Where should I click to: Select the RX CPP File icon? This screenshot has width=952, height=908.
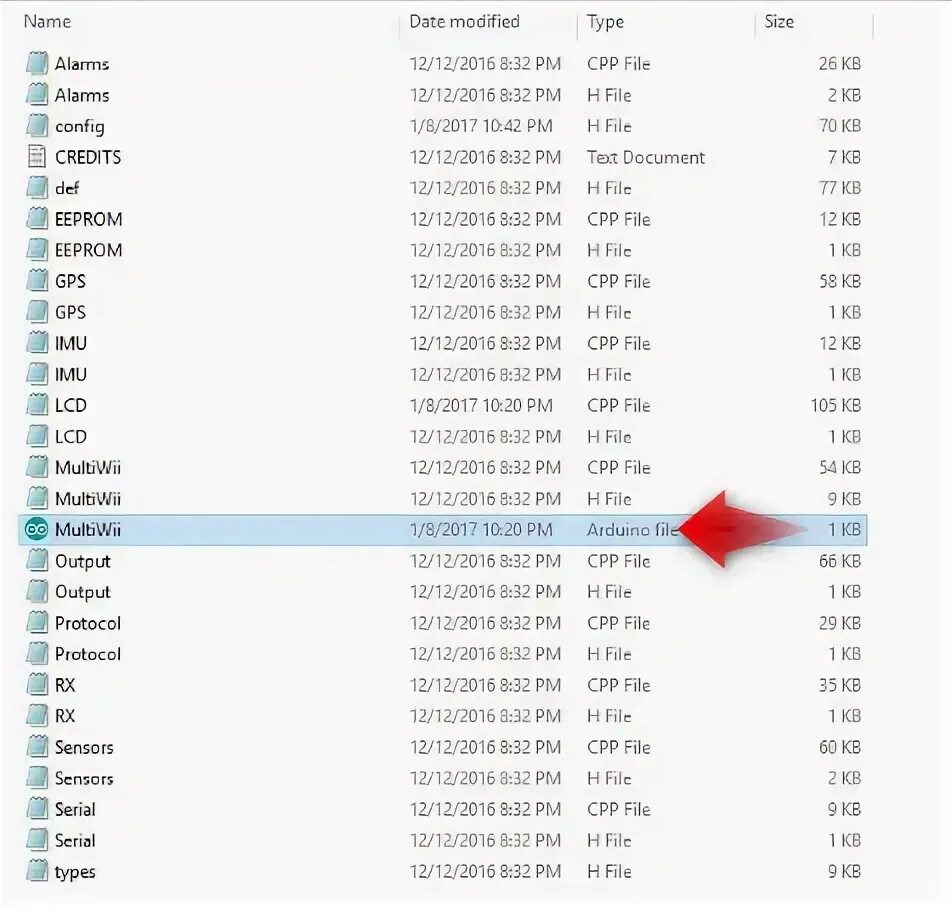[x=37, y=685]
